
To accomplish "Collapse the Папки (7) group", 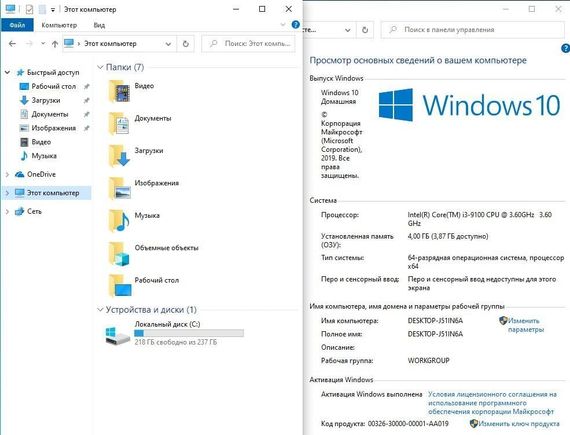I will coord(100,67).
